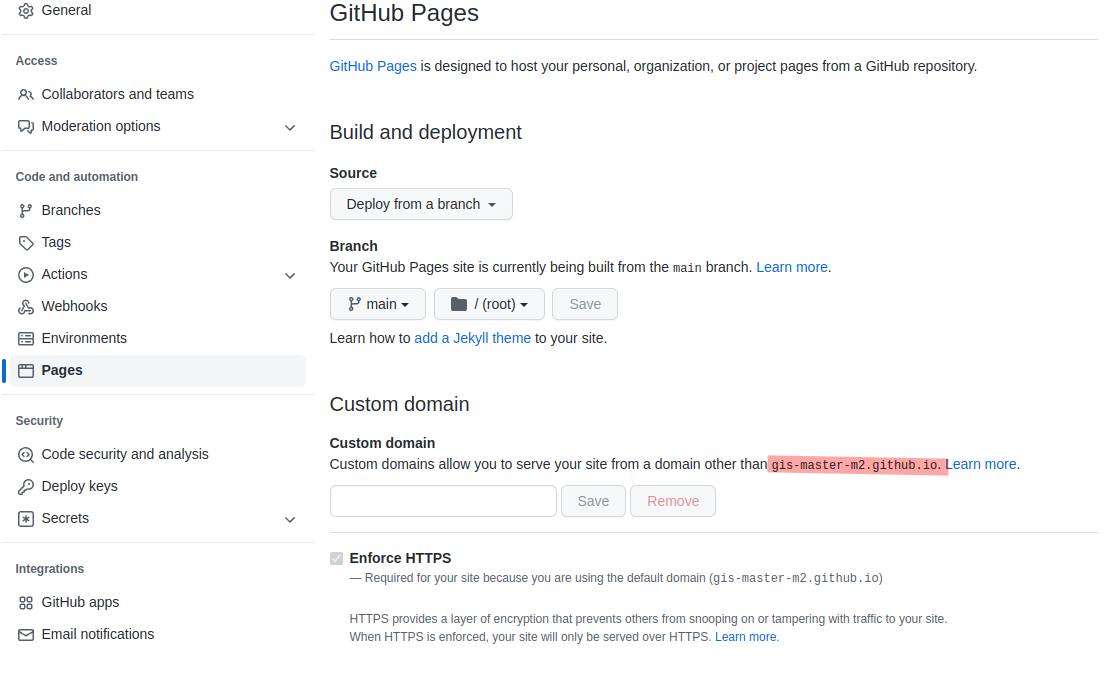Open the Deploy from a branch dropdown
1110x689 pixels.
coord(421,204)
